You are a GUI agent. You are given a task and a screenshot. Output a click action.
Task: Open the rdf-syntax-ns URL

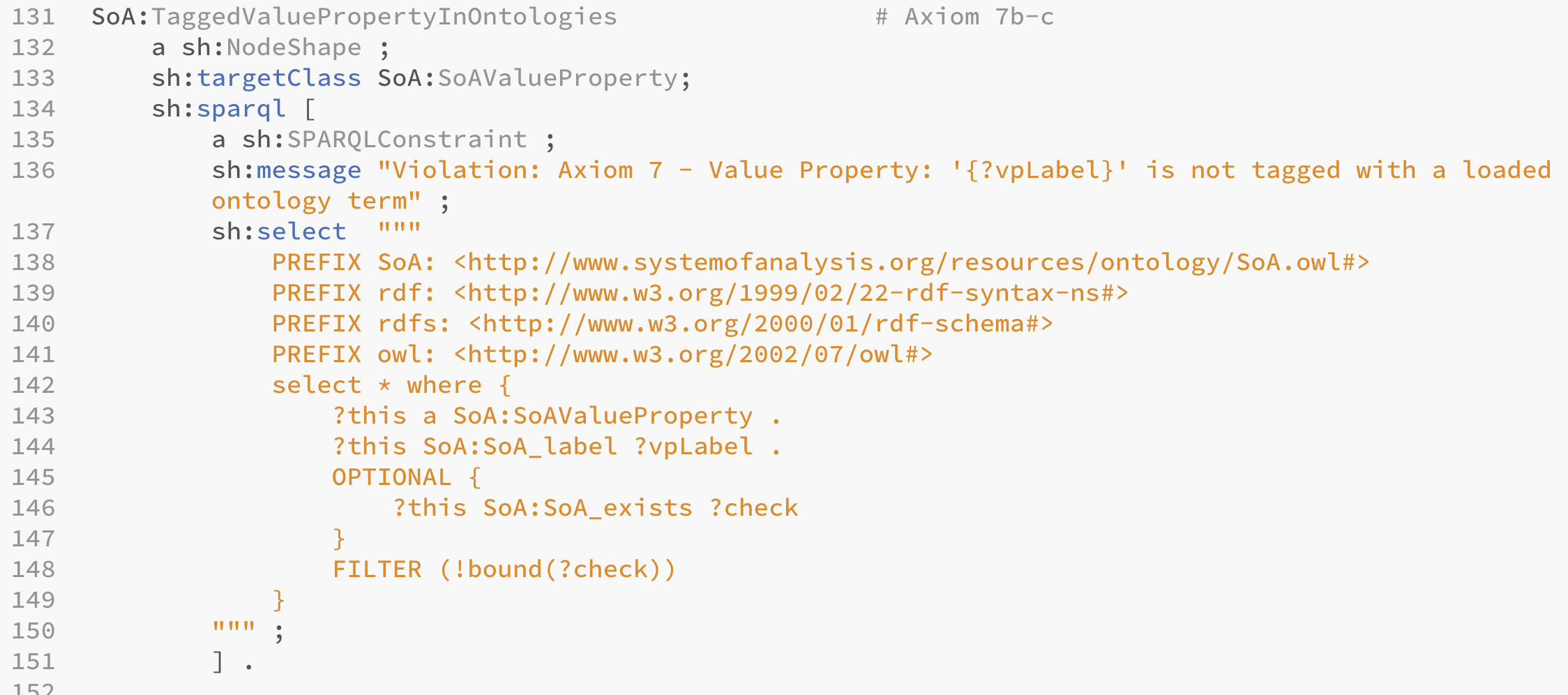point(791,293)
